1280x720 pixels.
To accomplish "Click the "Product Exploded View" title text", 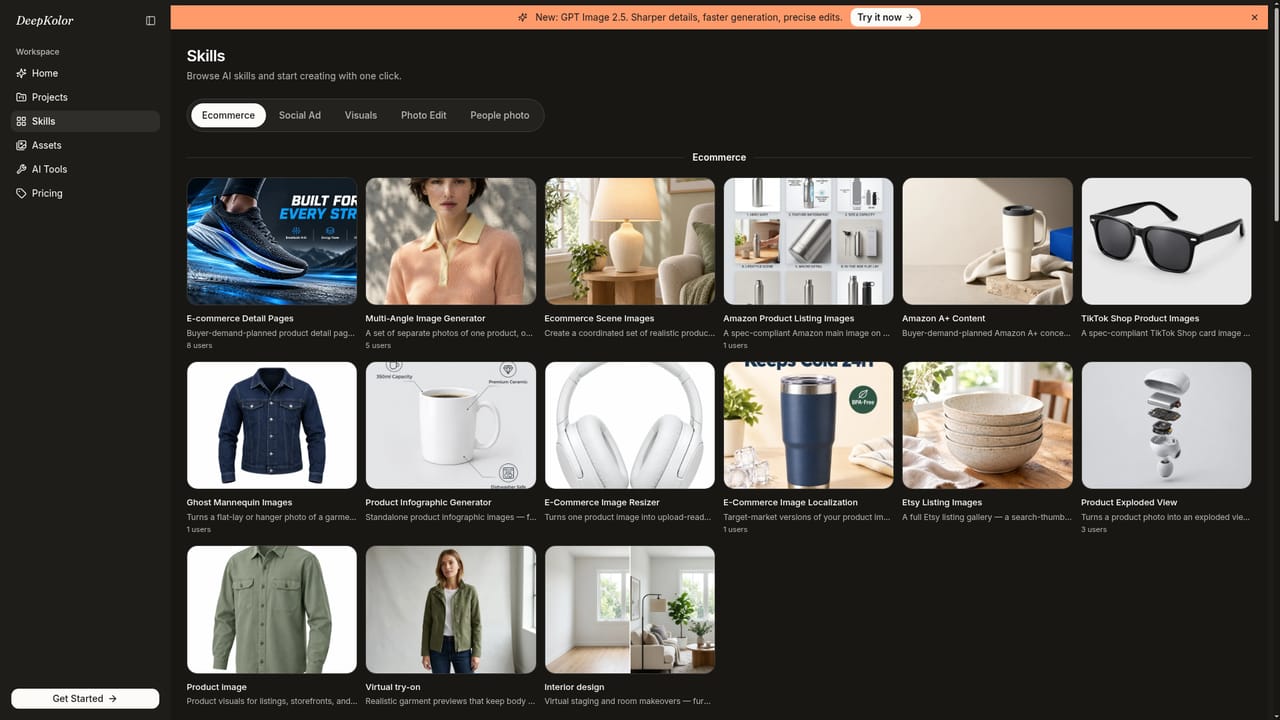I will click(1129, 503).
